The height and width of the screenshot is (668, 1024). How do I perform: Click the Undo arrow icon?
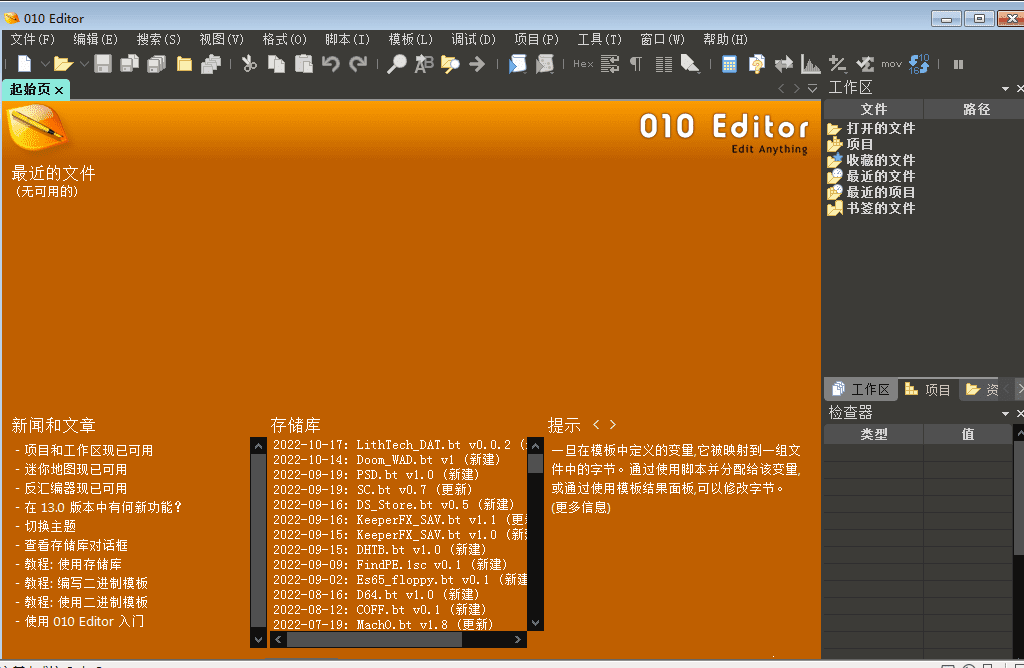[x=331, y=64]
